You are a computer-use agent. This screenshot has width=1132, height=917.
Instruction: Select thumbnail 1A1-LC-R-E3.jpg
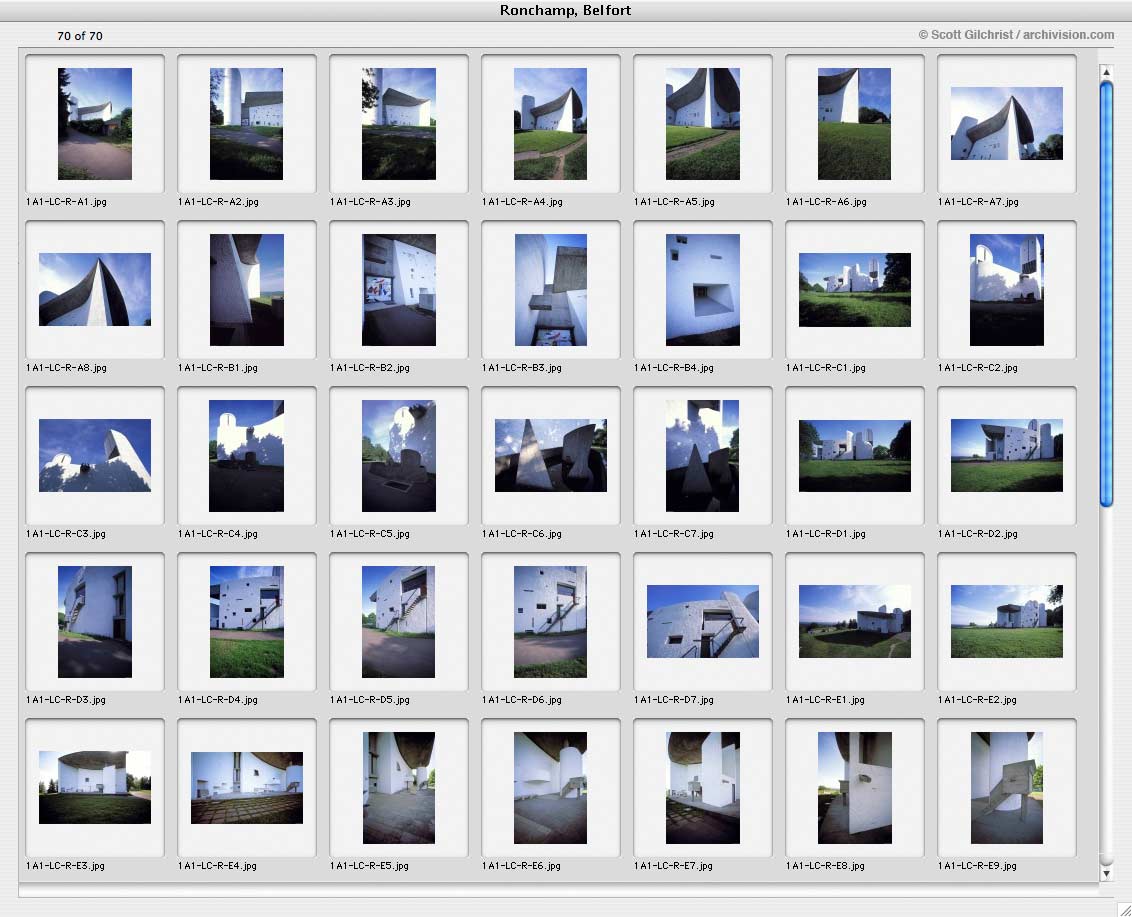pyautogui.click(x=95, y=787)
